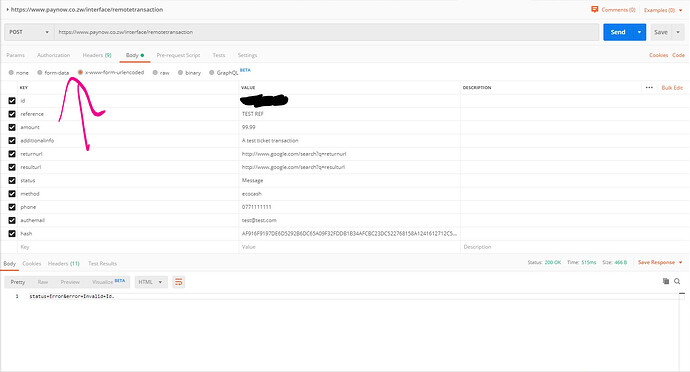
Task: Open the POST method dropdown
Action: pyautogui.click(x=29, y=32)
